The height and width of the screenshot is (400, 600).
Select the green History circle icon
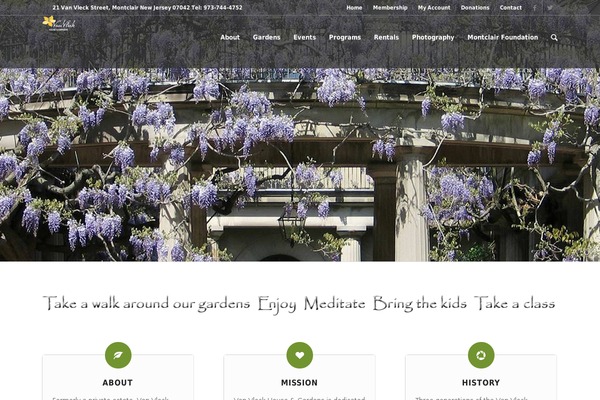click(481, 355)
